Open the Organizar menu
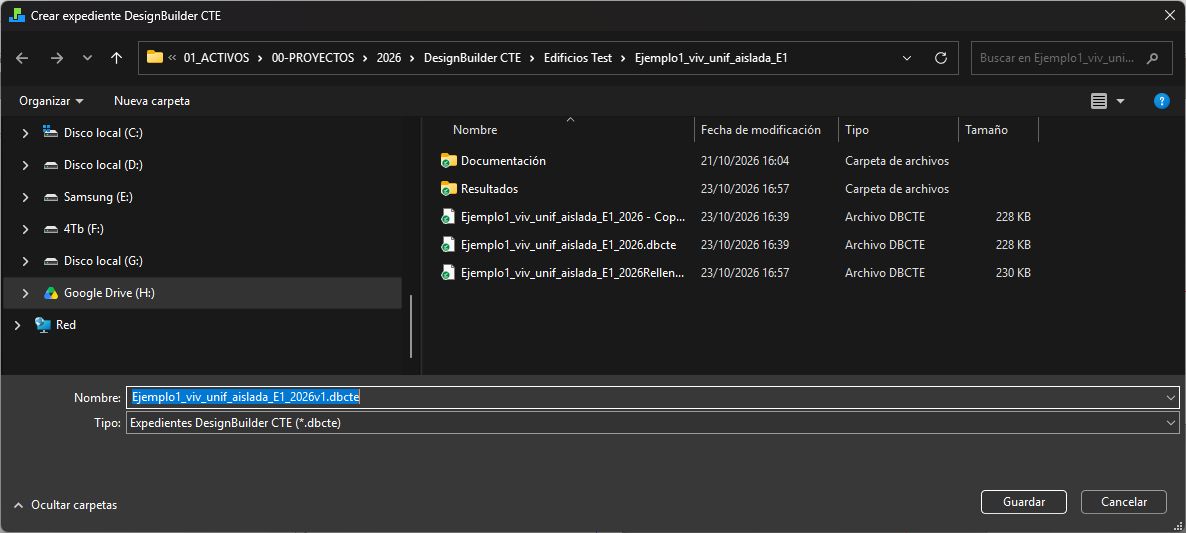 tap(51, 101)
